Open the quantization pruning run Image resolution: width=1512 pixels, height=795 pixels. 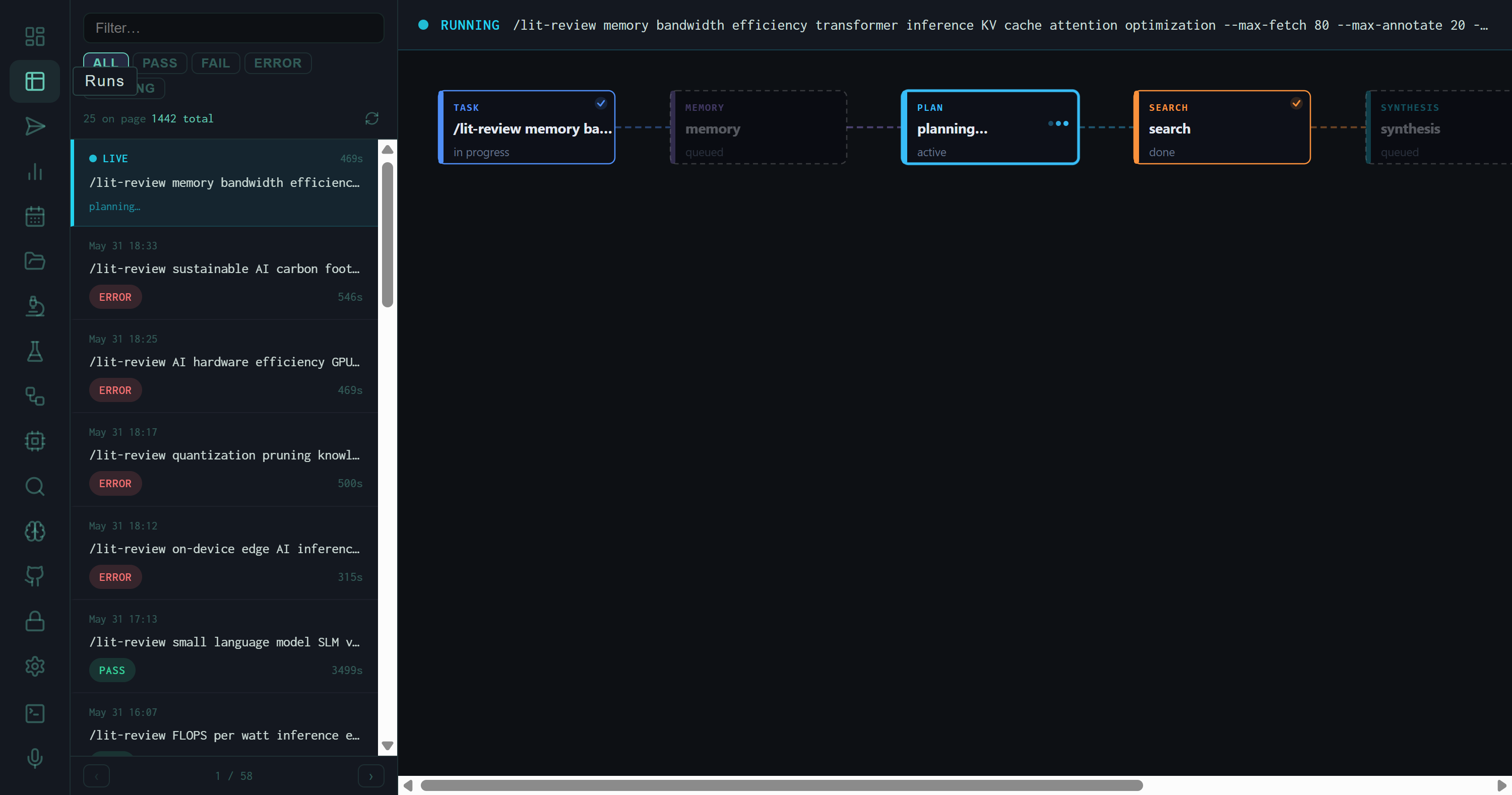(224, 459)
